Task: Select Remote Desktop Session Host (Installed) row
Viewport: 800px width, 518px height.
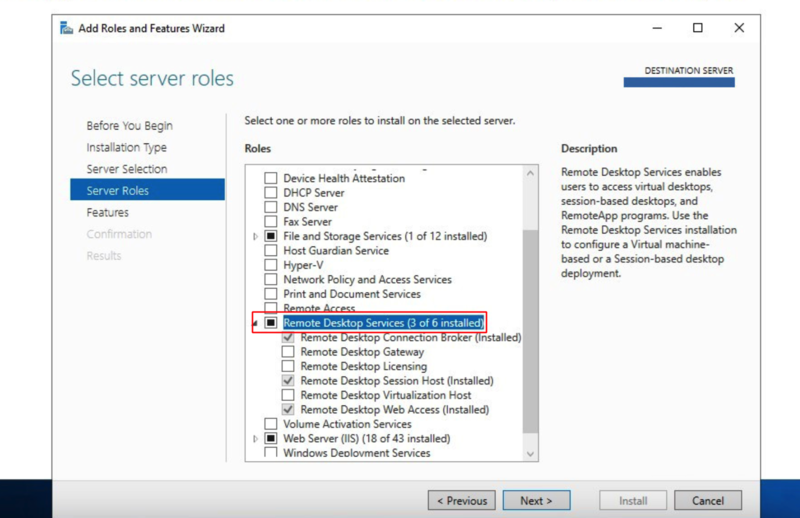Action: pos(397,381)
